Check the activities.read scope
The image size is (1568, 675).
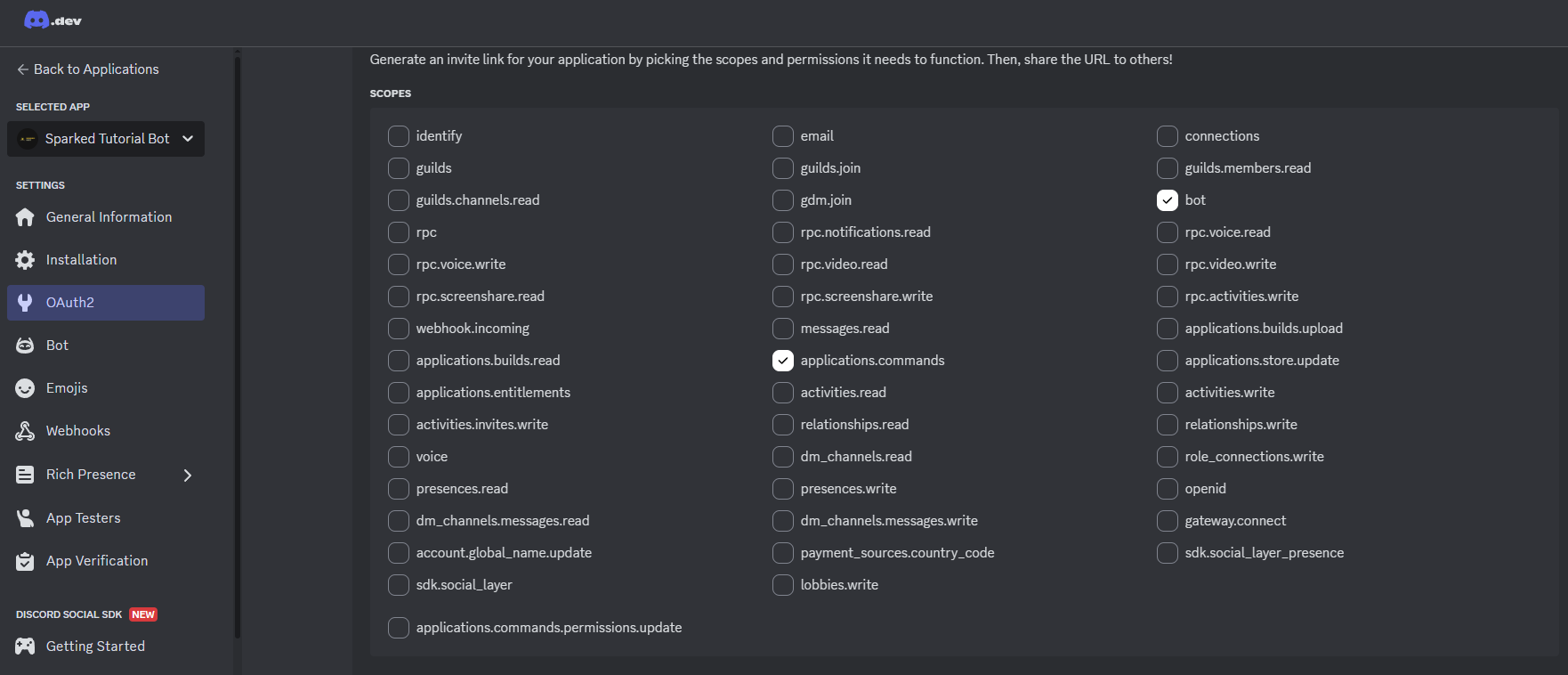[783, 393]
